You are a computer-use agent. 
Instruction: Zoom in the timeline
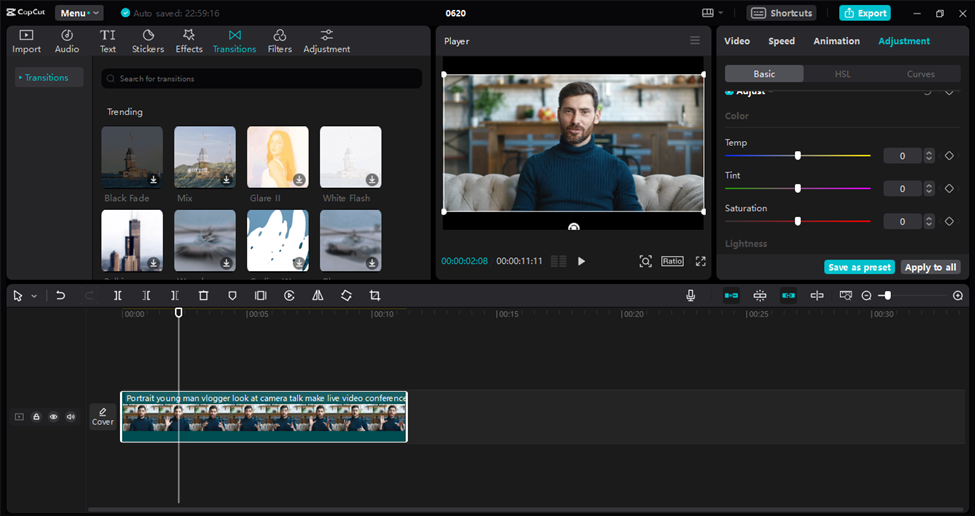(x=958, y=296)
